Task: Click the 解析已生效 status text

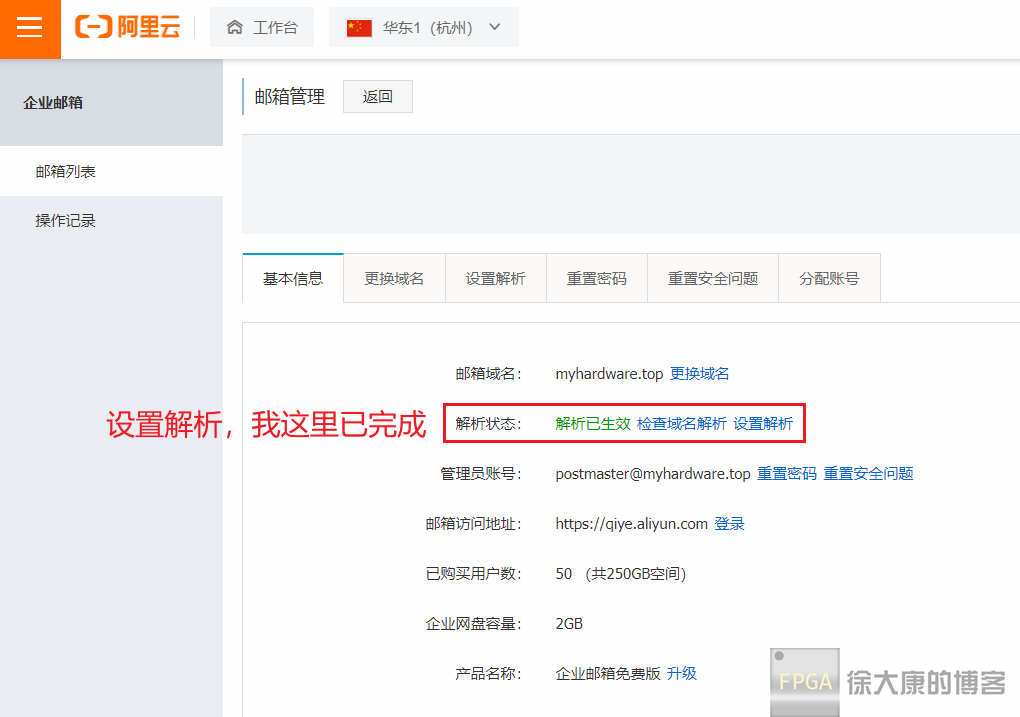Action: click(593, 424)
